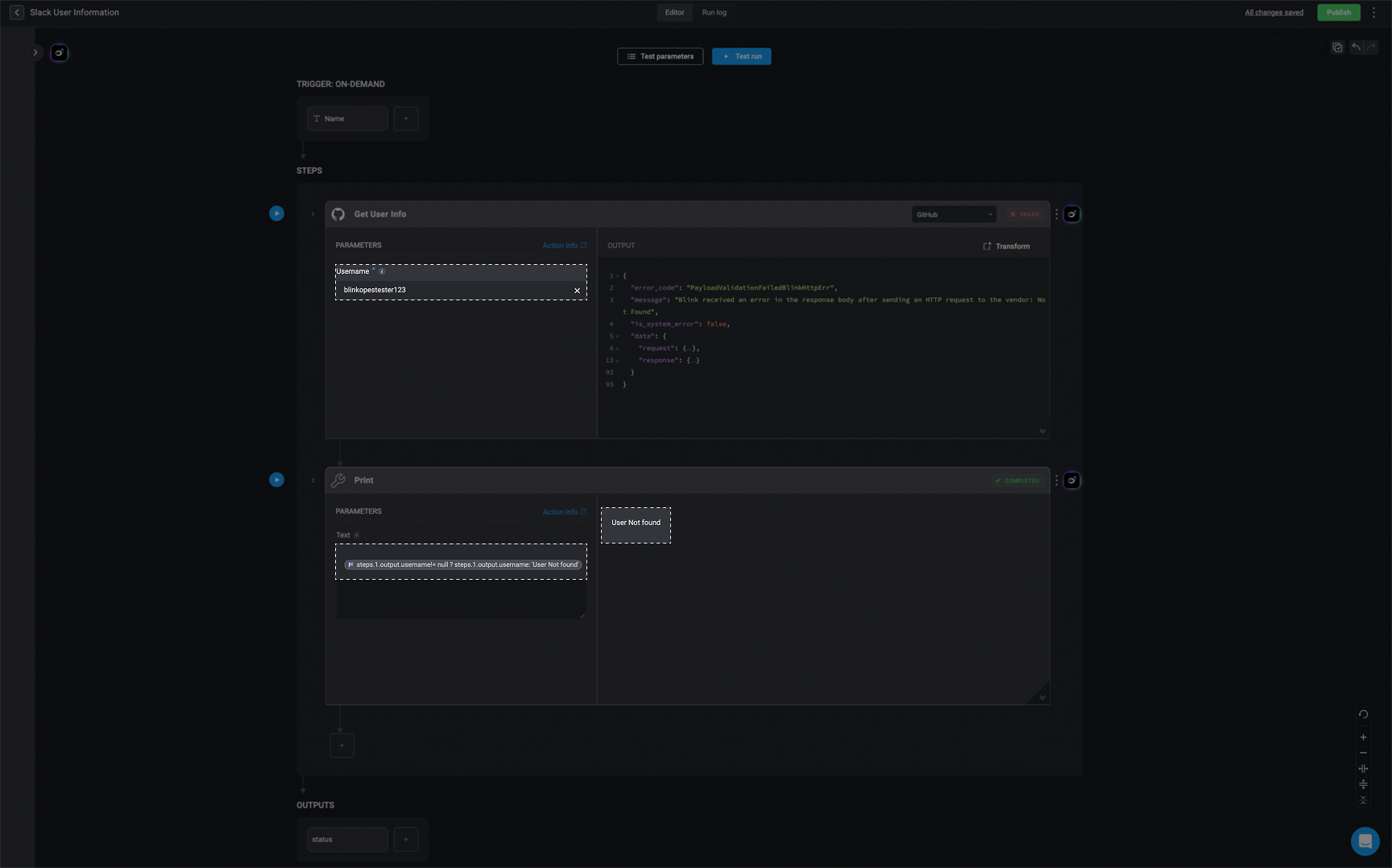
Task: Click the GitHub logo on step 1
Action: coord(338,214)
